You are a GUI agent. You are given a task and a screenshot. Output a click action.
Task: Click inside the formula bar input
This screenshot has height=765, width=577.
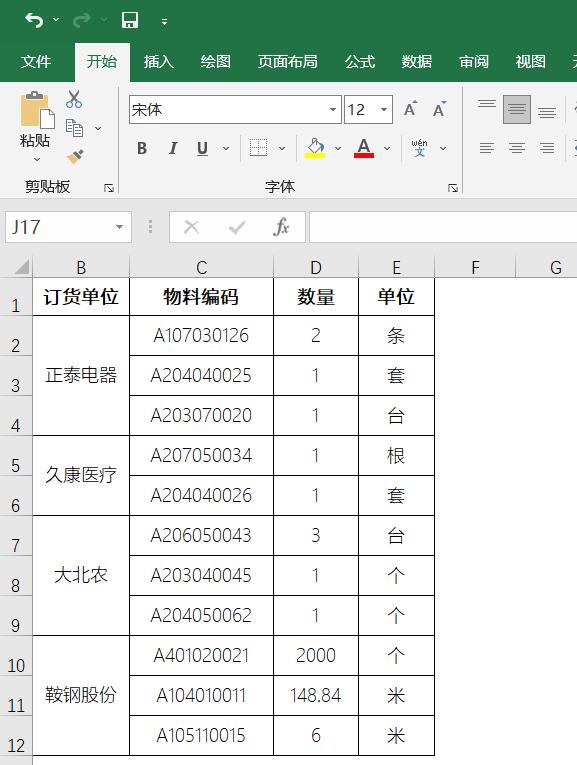(x=443, y=227)
